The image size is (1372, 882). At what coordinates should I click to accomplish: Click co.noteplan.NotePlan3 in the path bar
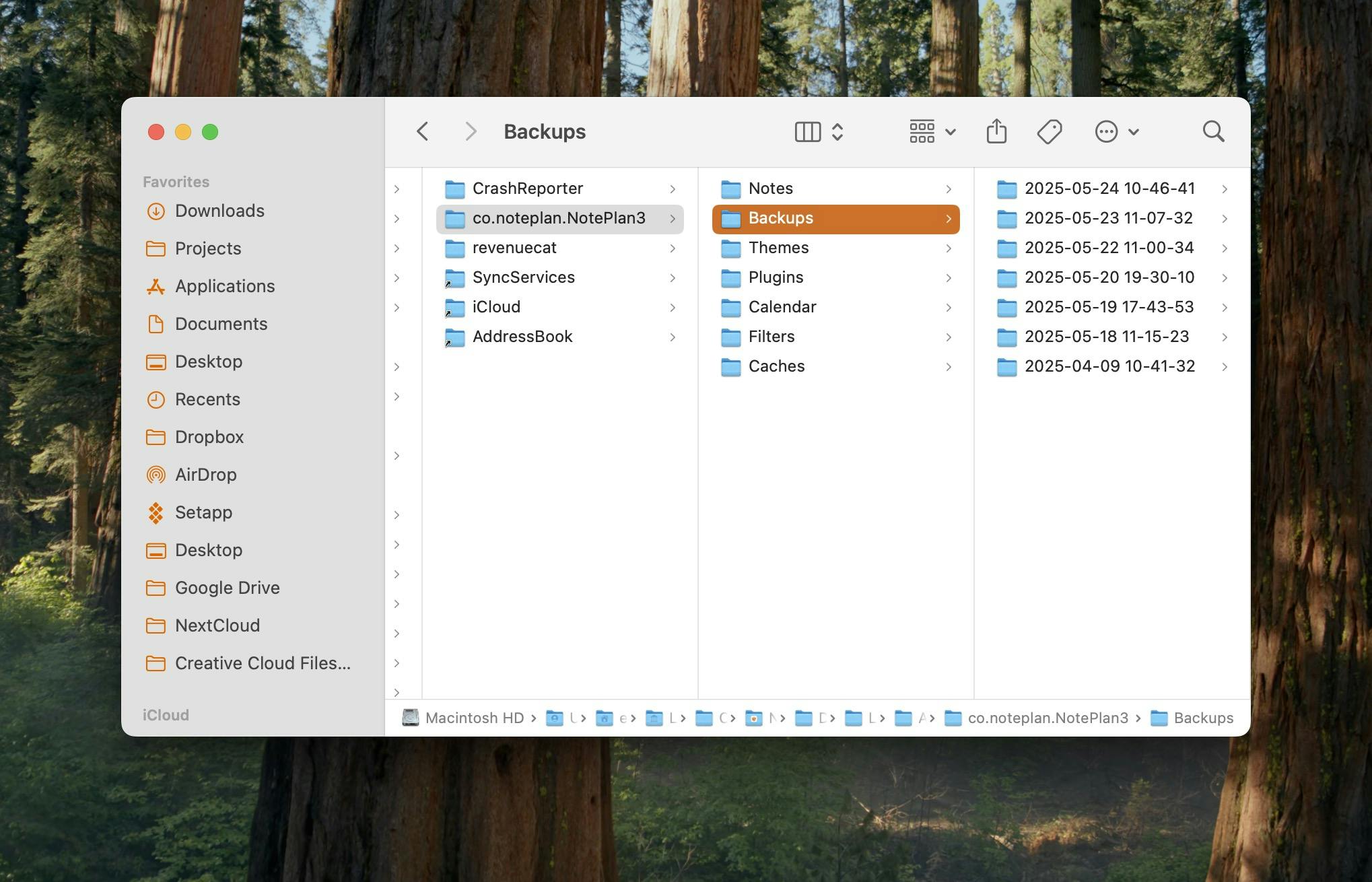pos(1036,718)
